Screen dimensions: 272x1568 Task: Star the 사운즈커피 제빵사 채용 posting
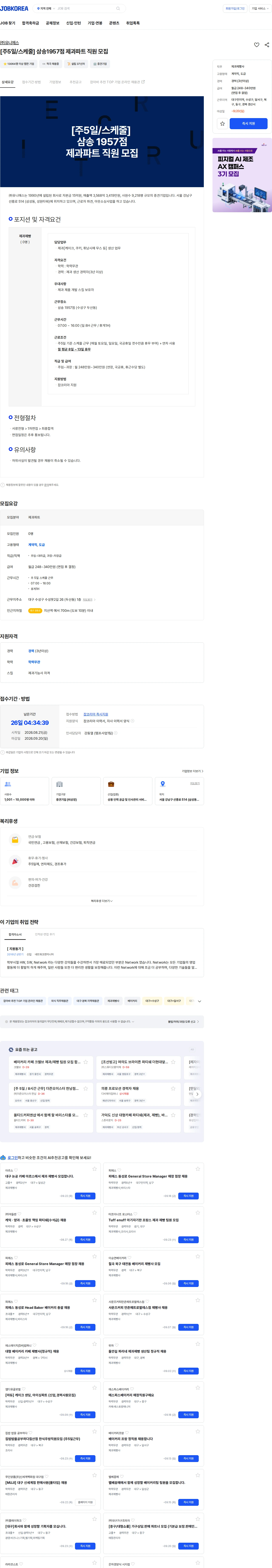pos(198,1300)
